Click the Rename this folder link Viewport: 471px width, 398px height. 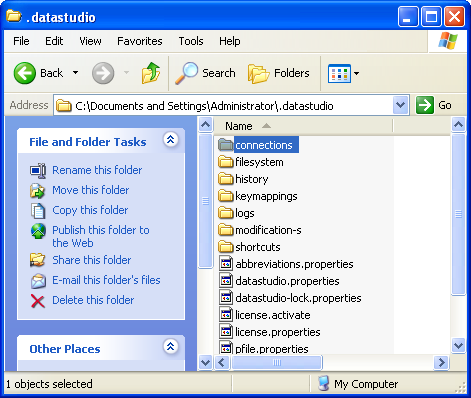[x=97, y=170]
